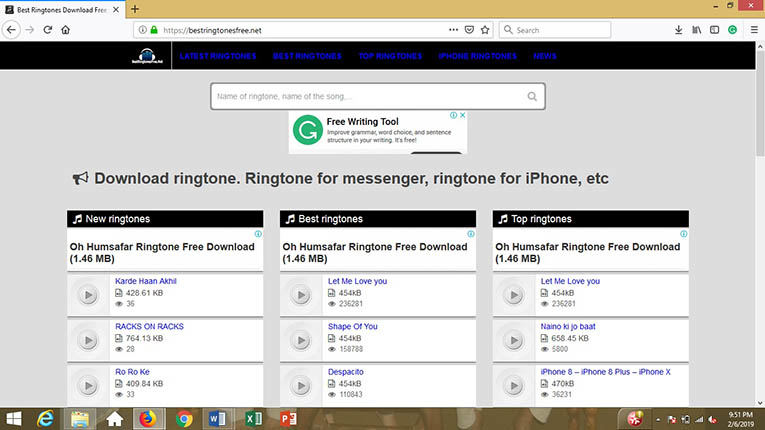Focus the ringtone name search field
Viewport: 765px width, 430px height.
pyautogui.click(x=368, y=97)
